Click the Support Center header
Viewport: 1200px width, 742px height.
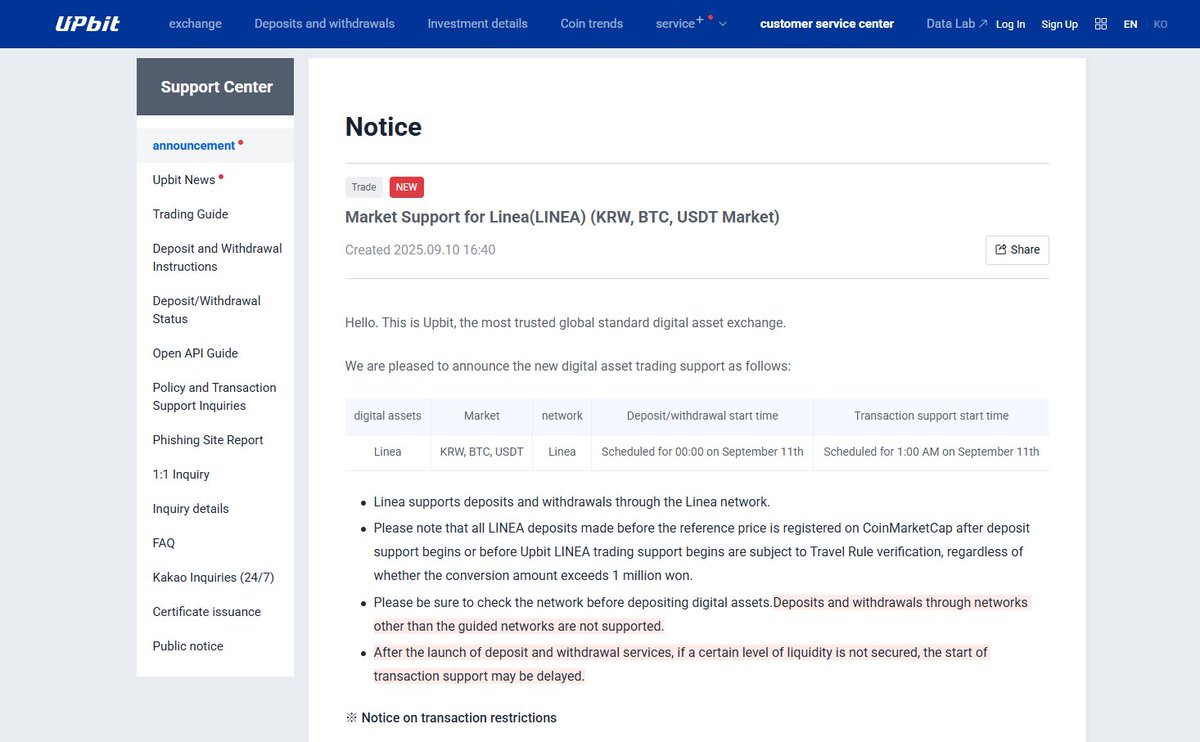coord(216,87)
